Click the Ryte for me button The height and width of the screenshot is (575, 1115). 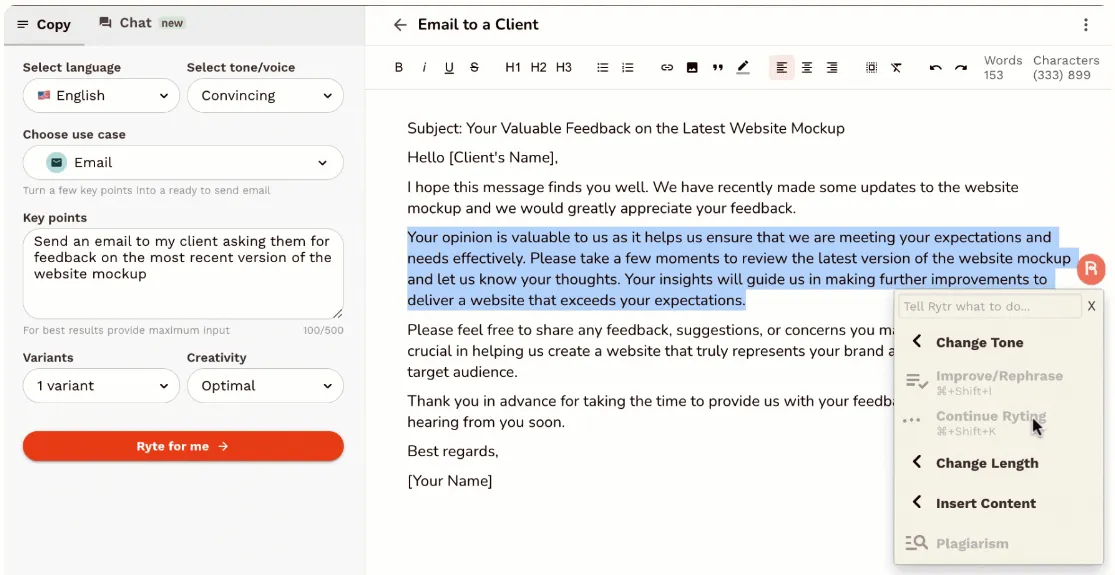click(x=183, y=446)
